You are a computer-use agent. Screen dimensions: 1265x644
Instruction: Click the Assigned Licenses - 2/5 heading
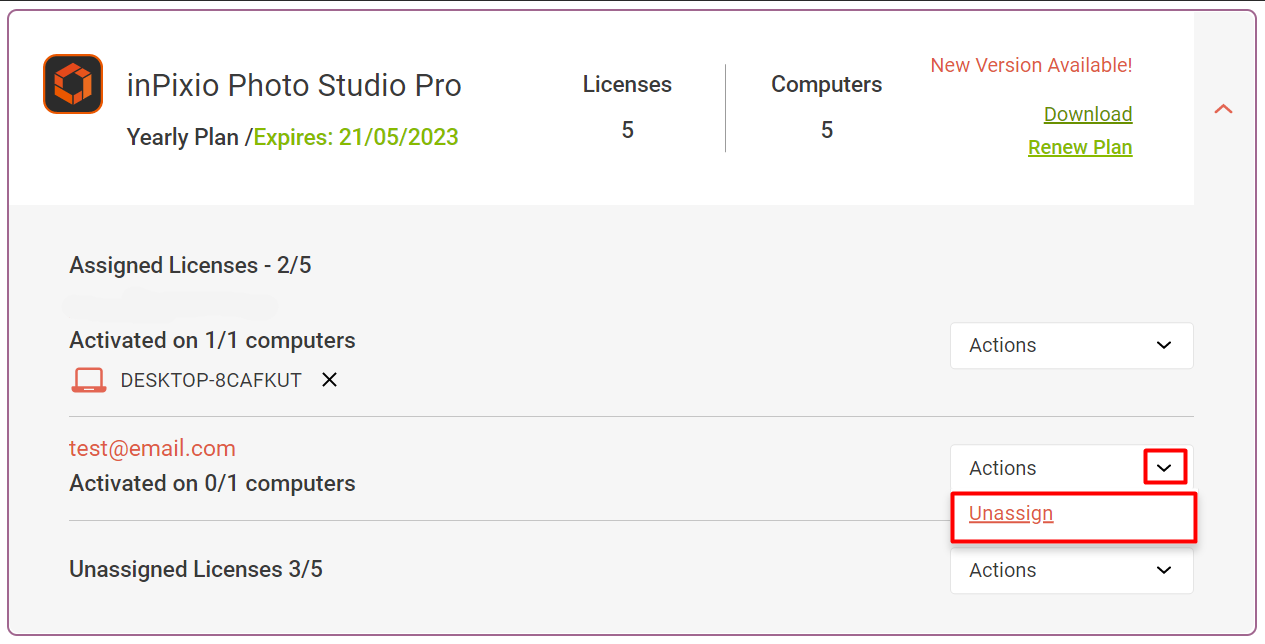click(x=190, y=265)
